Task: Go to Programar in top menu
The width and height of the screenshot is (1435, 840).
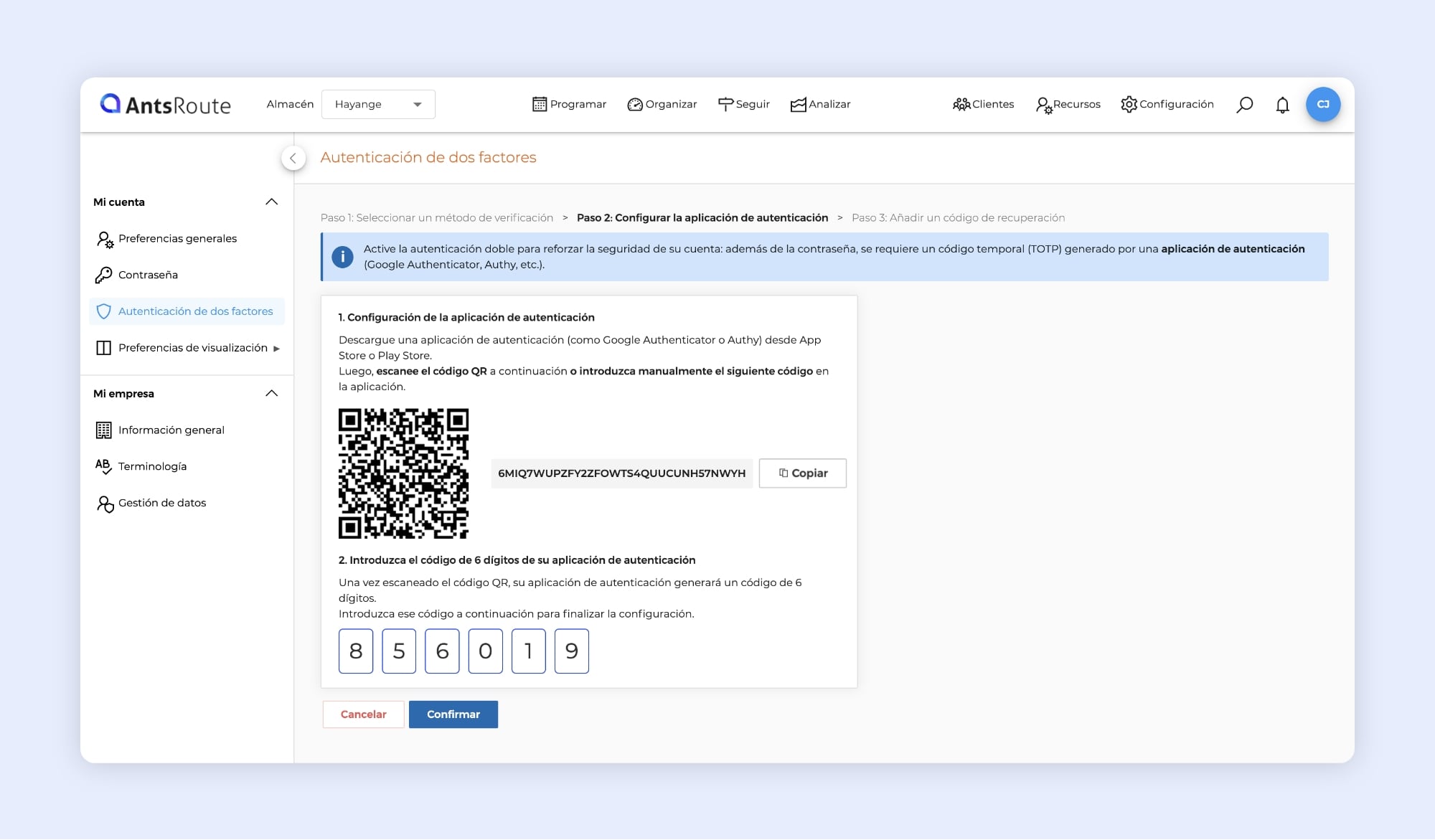Action: pos(569,105)
